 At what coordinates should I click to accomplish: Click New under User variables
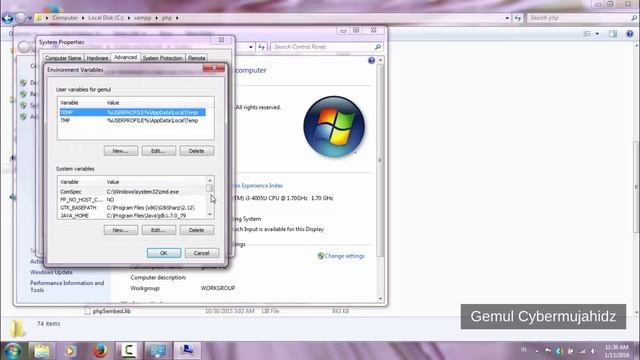tap(121, 151)
